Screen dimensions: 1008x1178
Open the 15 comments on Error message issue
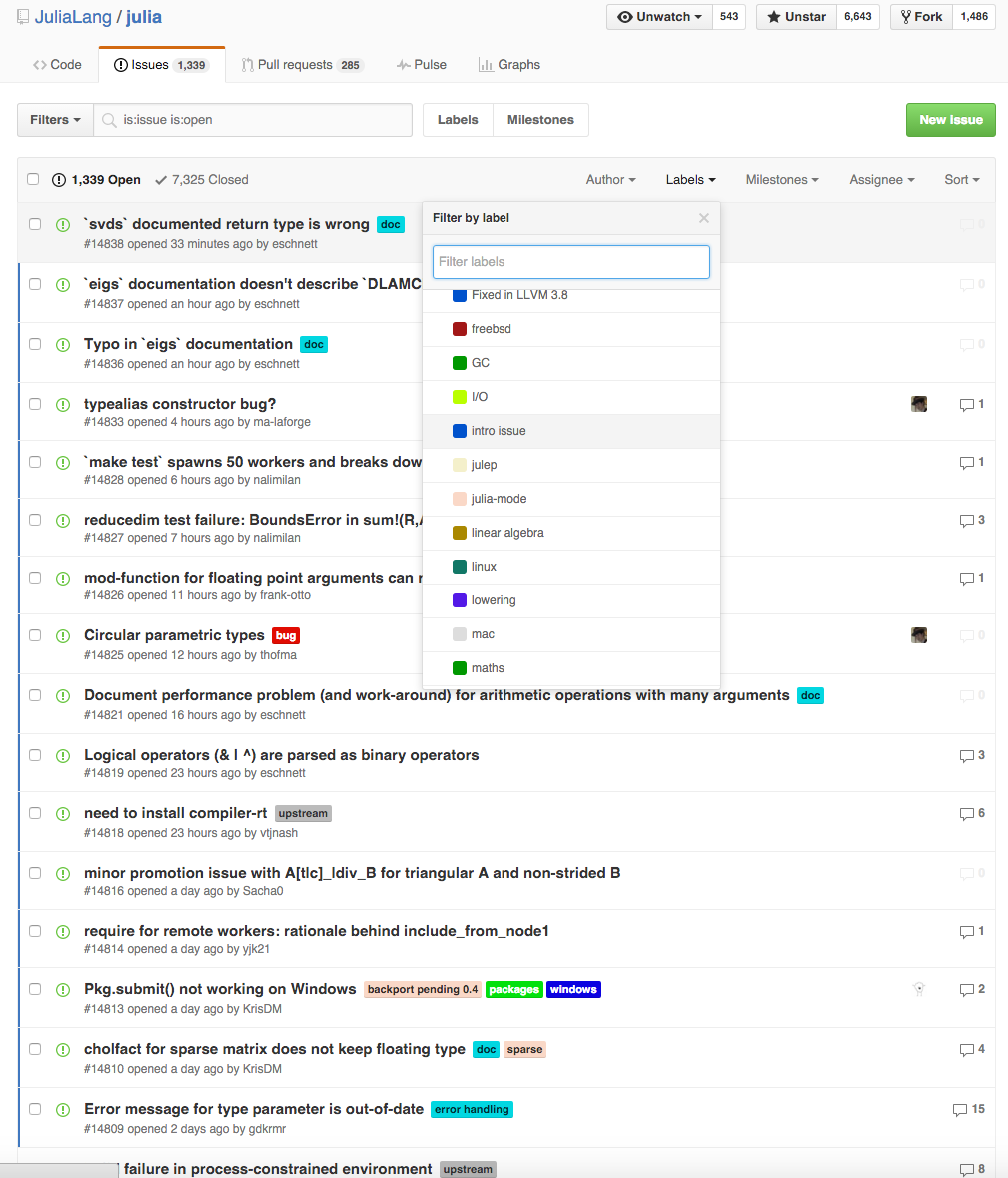click(968, 1110)
